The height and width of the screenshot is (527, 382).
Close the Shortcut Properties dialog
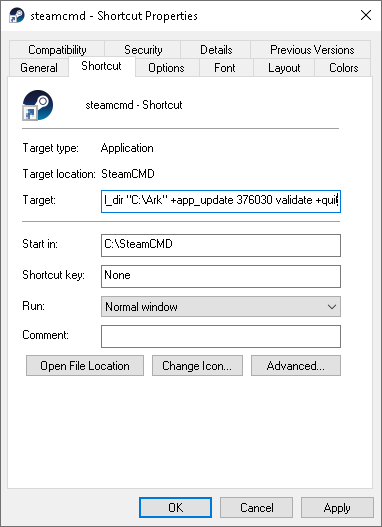pyautogui.click(x=366, y=15)
